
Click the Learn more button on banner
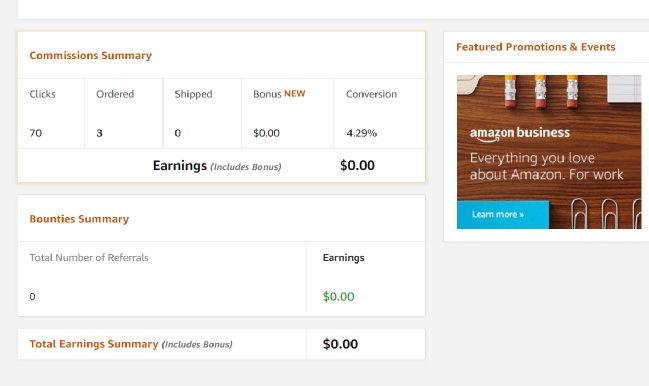pos(502,215)
